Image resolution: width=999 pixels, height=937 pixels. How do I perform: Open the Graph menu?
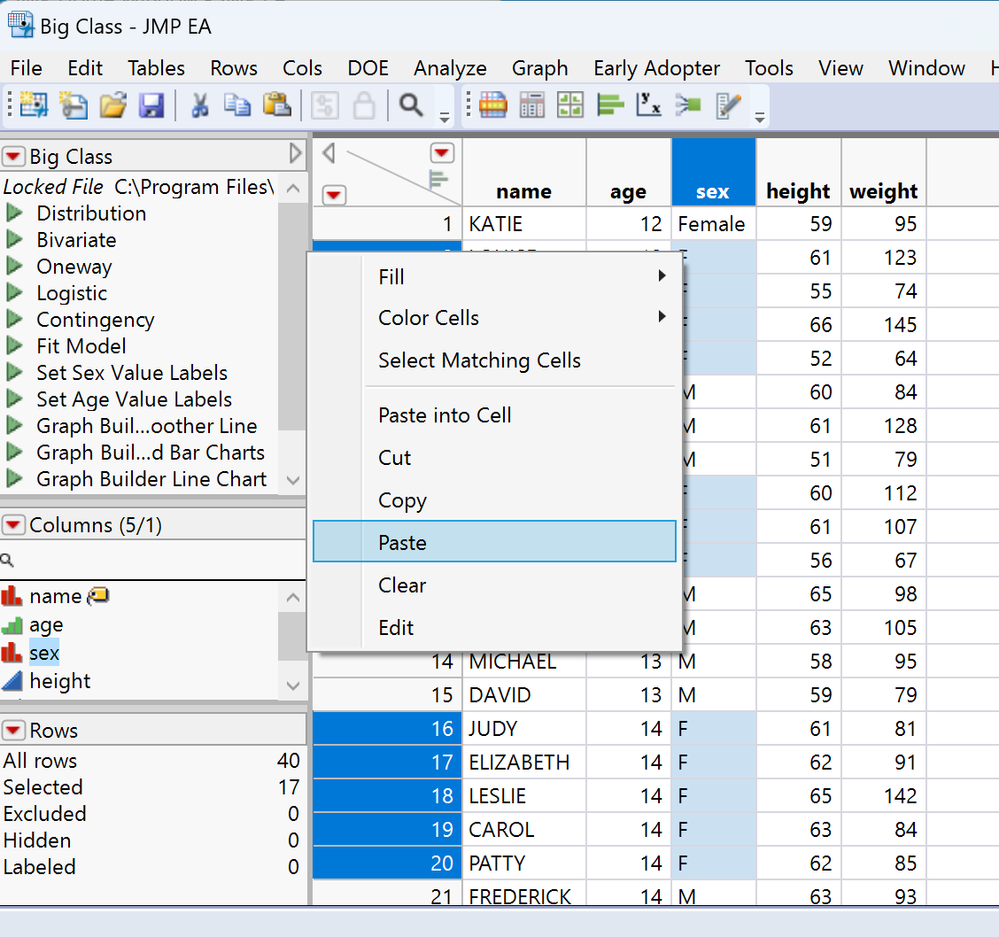(x=540, y=68)
